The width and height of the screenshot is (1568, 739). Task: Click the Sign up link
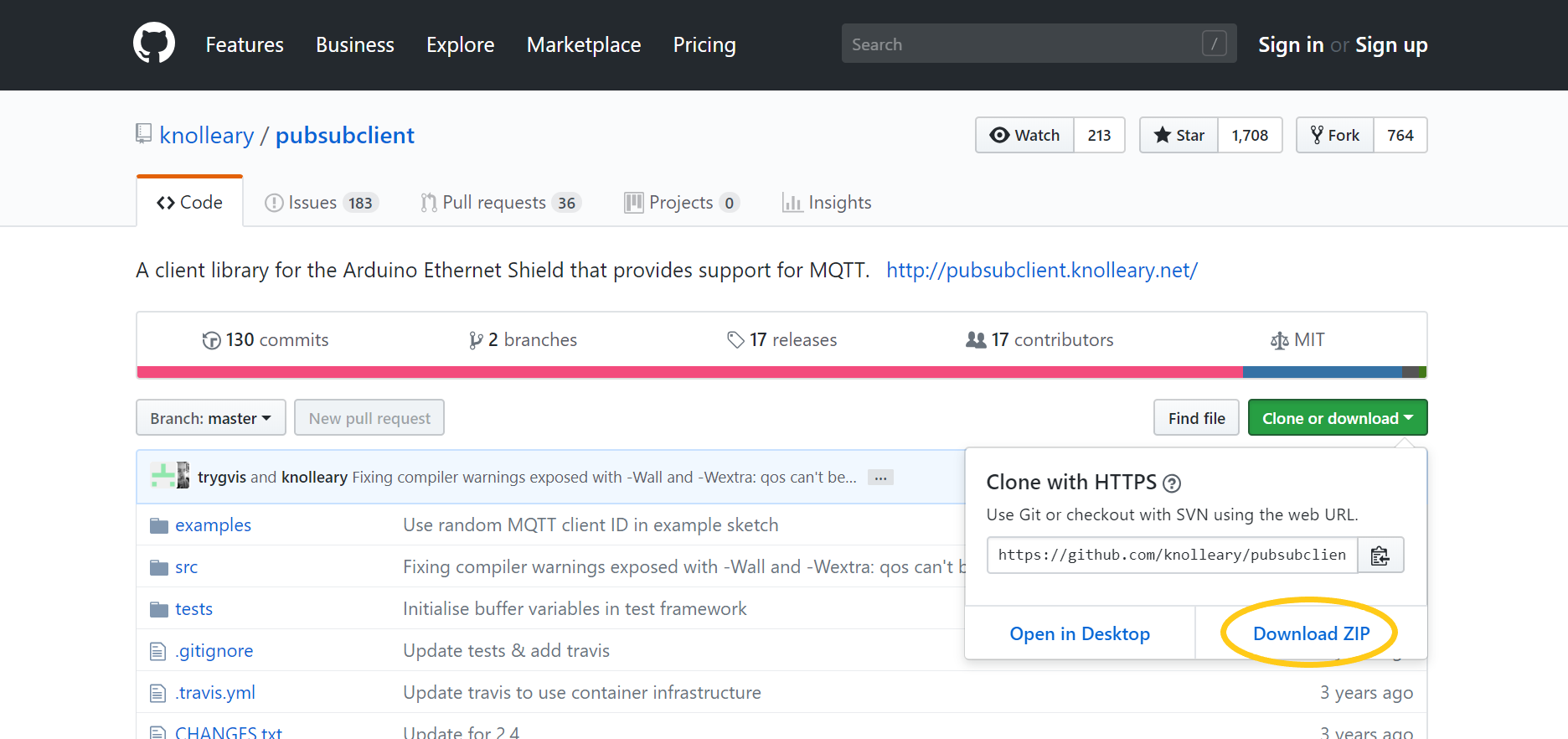point(1391,44)
